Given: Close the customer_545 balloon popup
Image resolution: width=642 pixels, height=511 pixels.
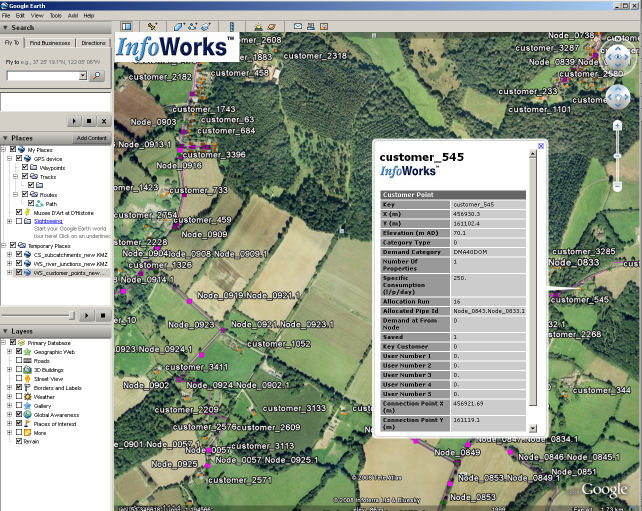Looking at the screenshot, I should tap(541, 146).
